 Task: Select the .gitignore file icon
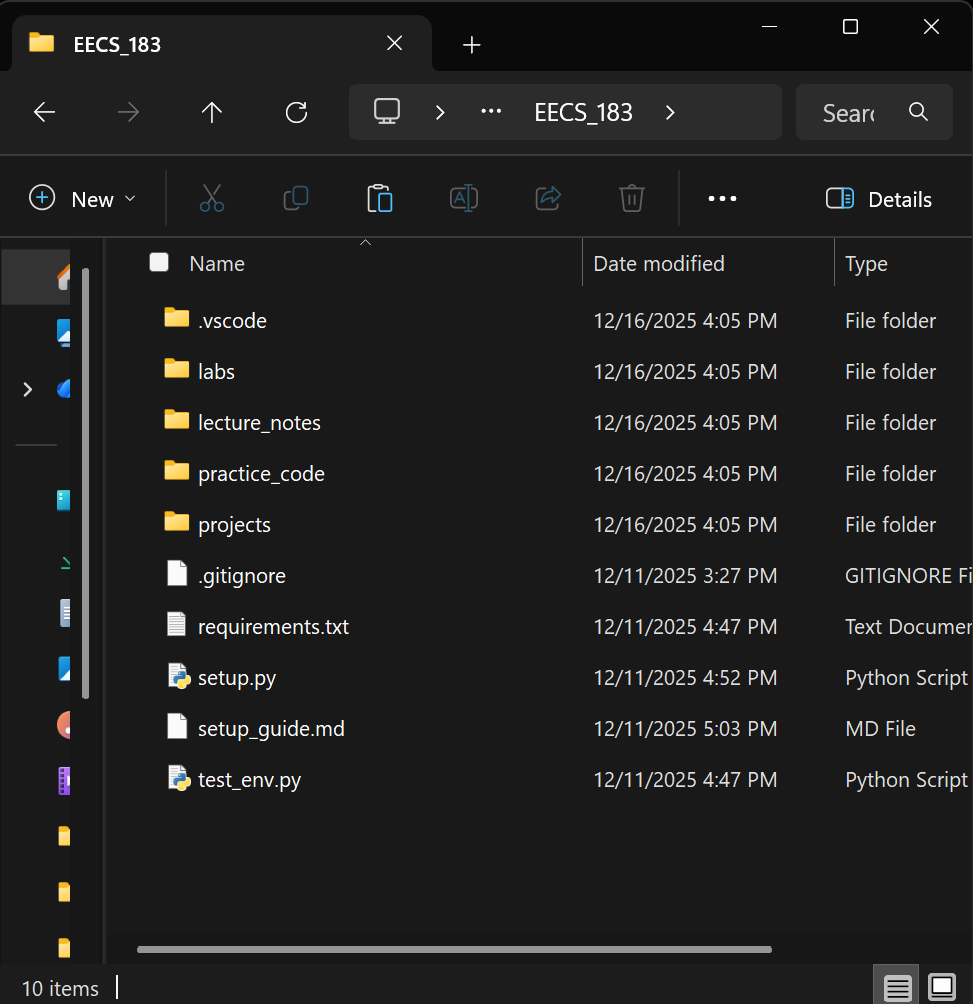(177, 573)
